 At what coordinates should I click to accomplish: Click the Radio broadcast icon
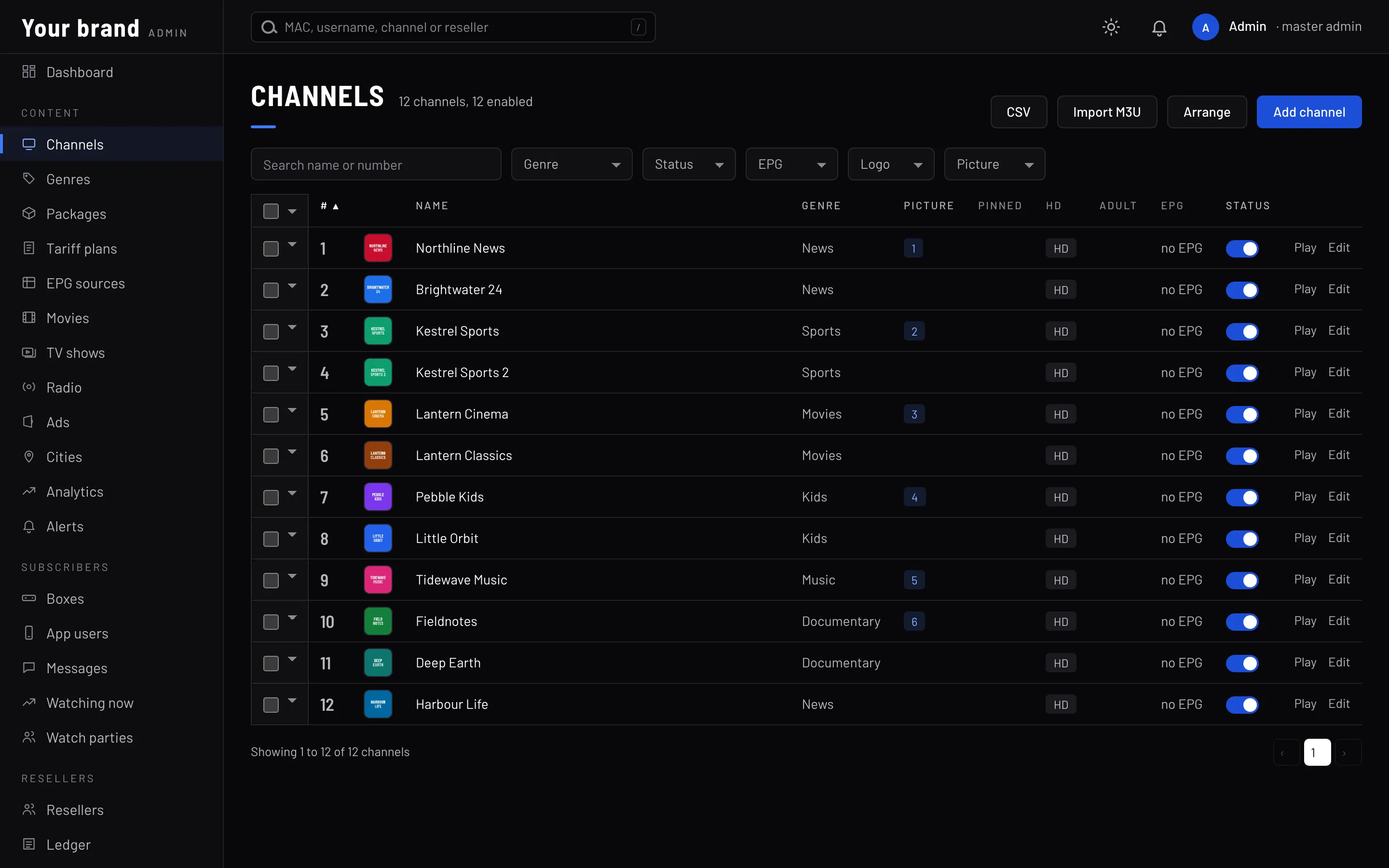29,387
